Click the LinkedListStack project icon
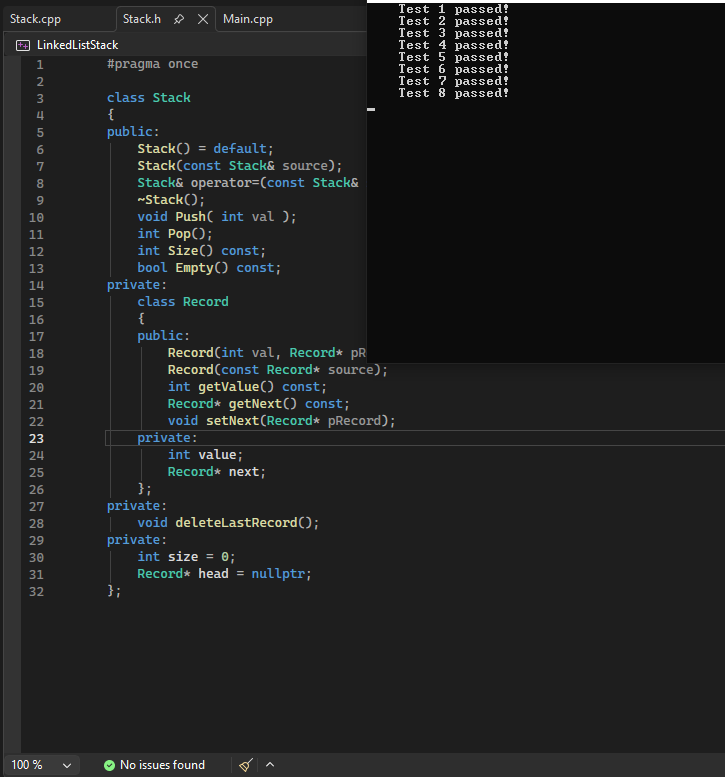725x777 pixels. [x=23, y=46]
